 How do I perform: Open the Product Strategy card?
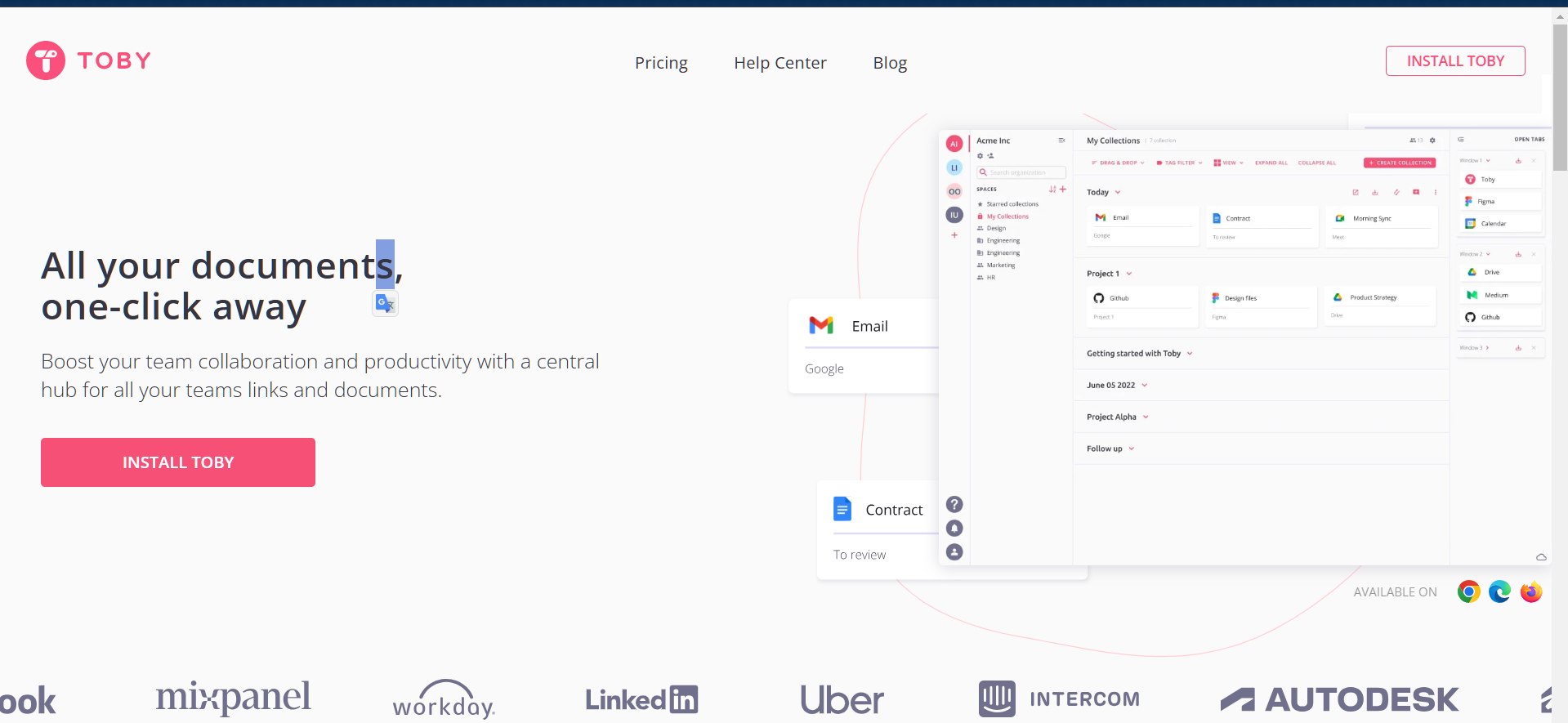[x=1381, y=306]
